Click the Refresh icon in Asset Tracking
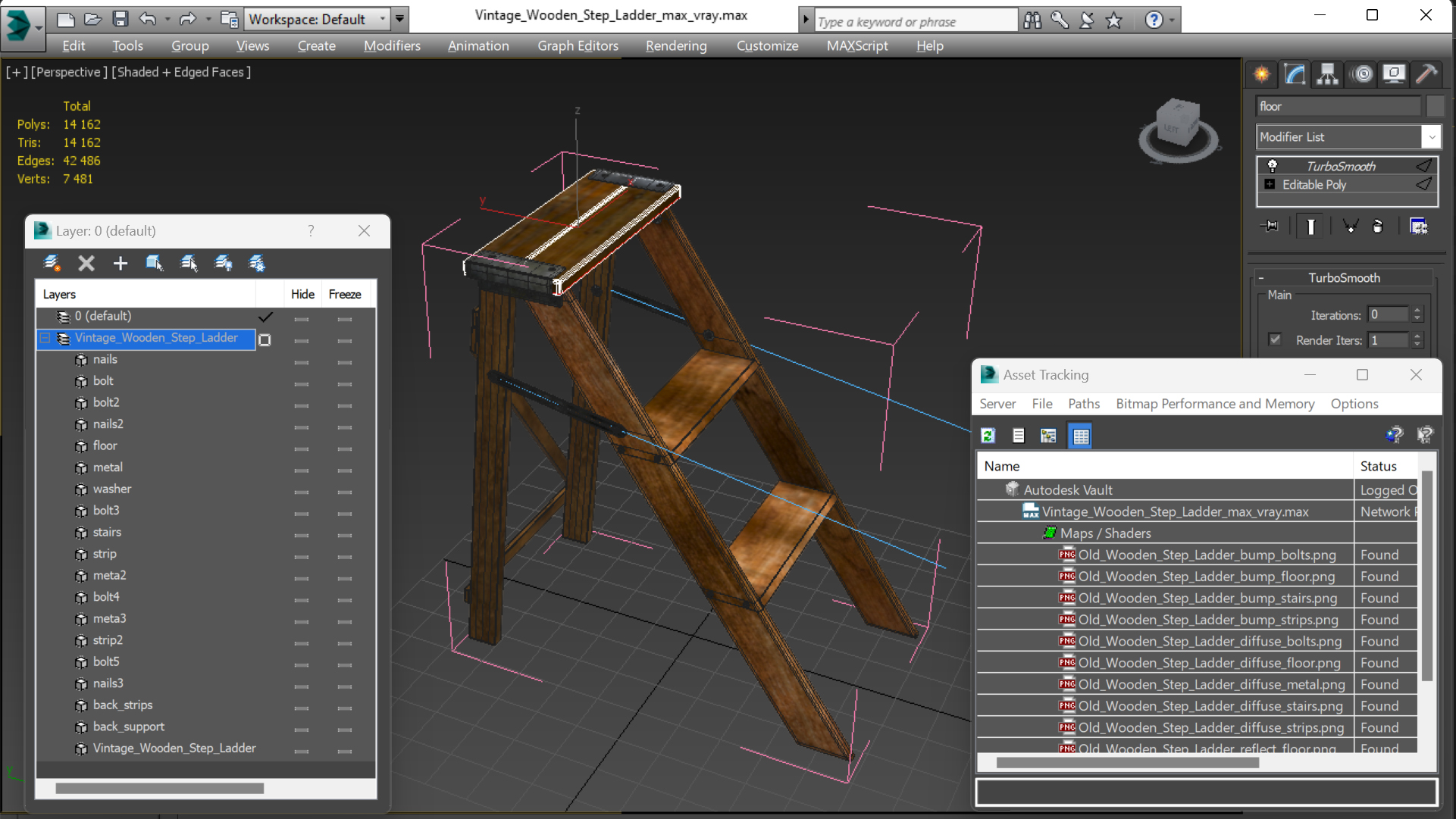Image resolution: width=1456 pixels, height=819 pixels. coord(988,436)
